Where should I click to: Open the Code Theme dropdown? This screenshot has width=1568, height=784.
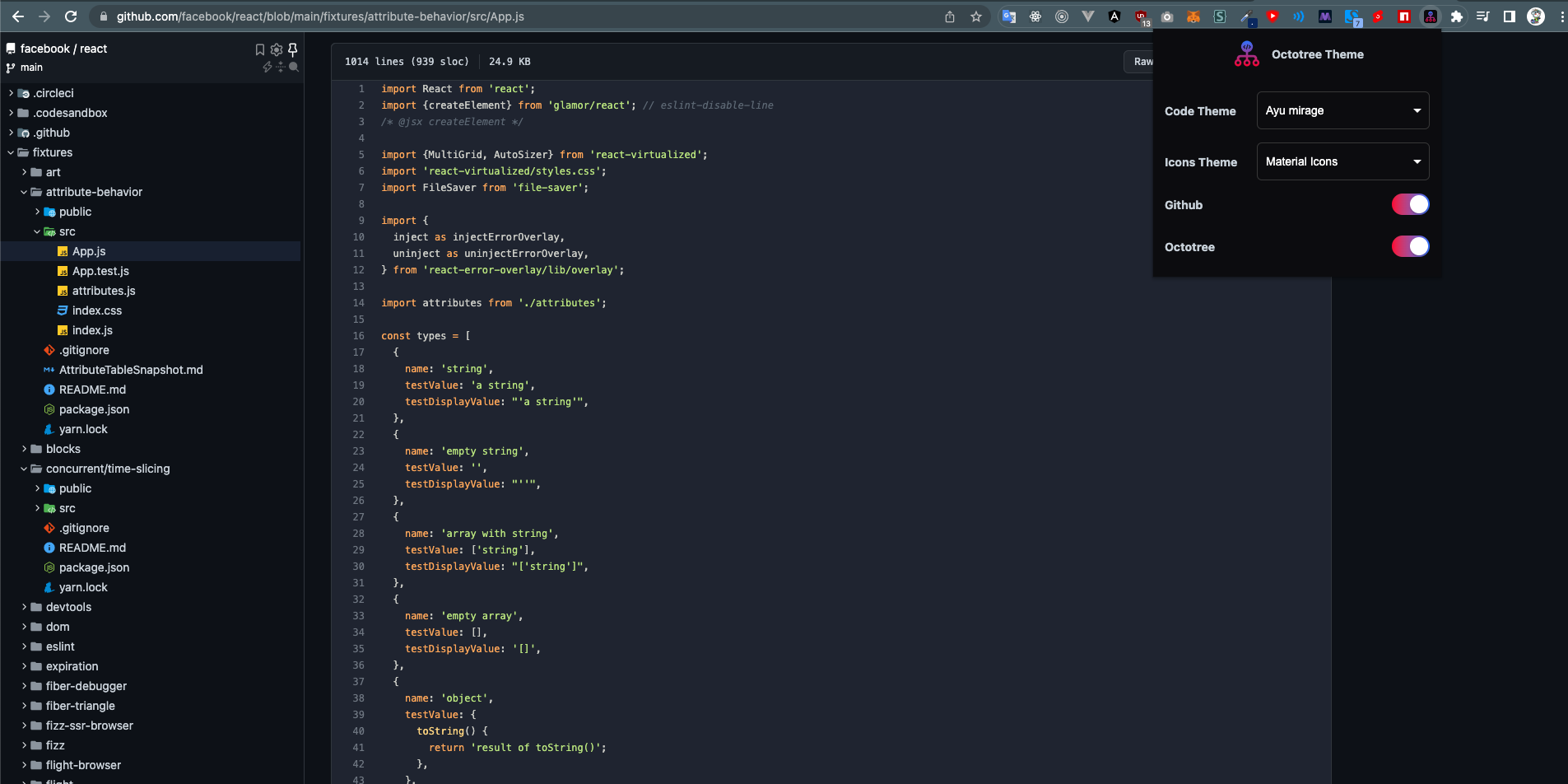(x=1342, y=110)
